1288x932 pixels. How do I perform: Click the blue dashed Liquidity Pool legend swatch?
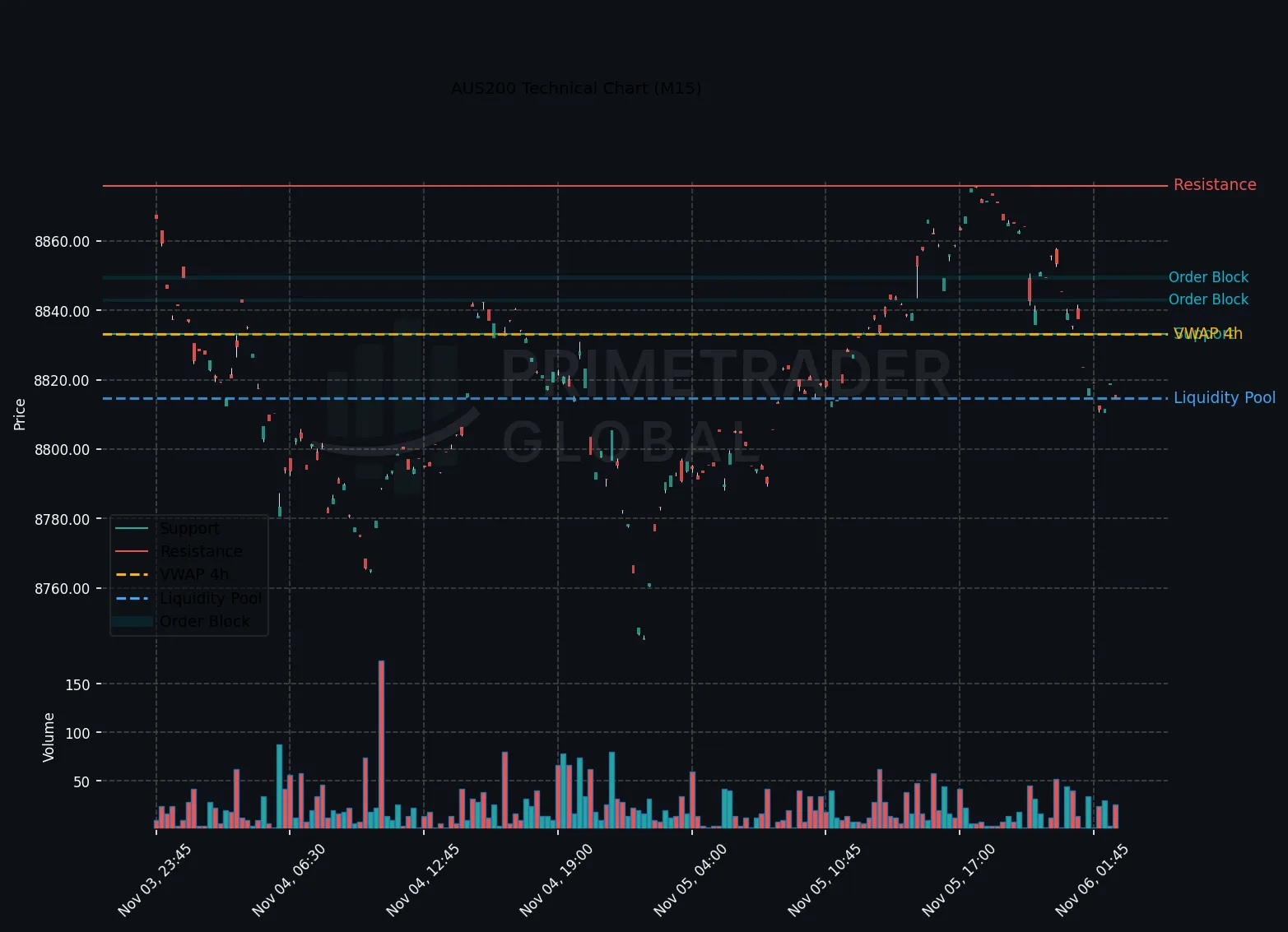(x=132, y=598)
